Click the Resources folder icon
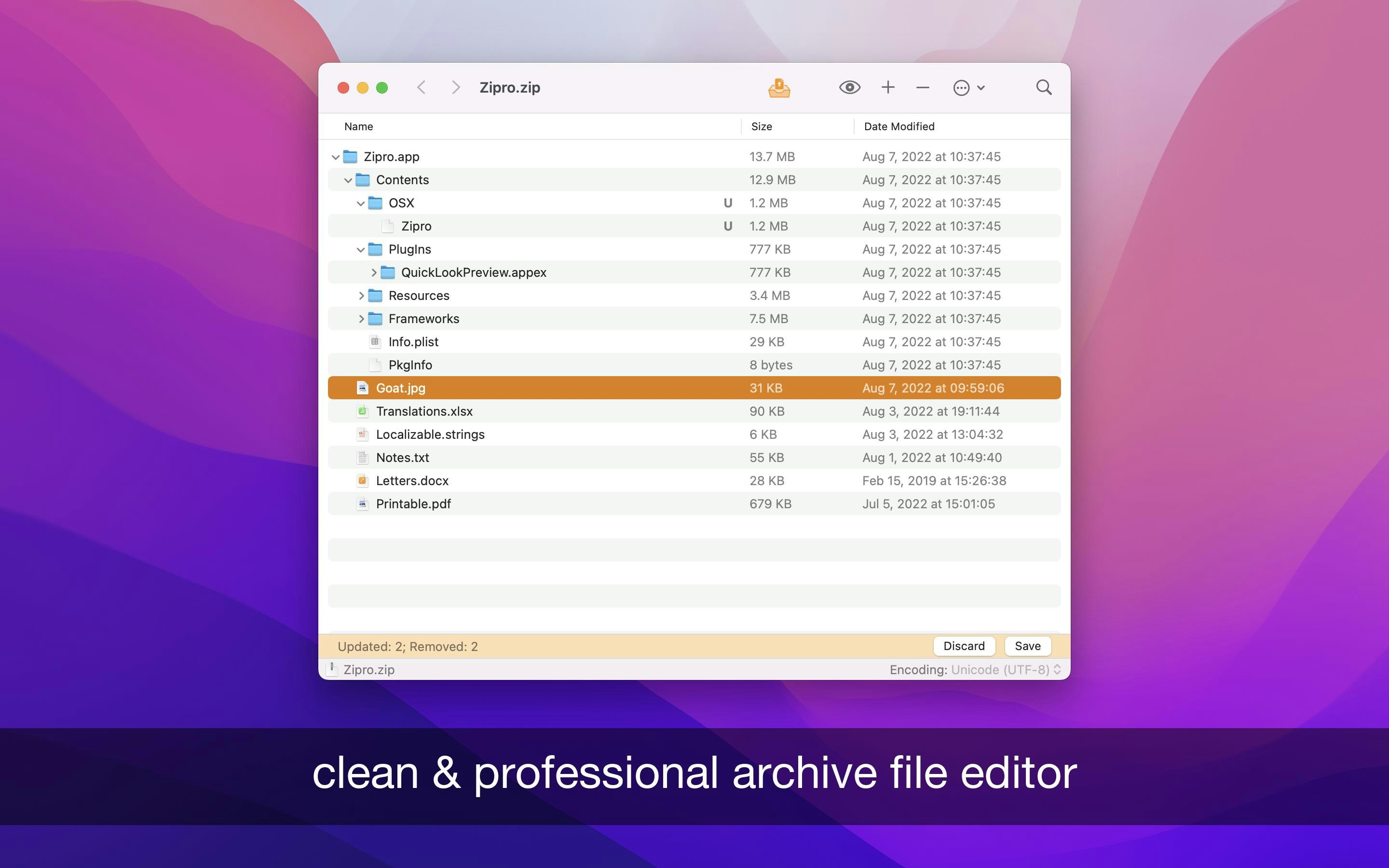This screenshot has height=868, width=1389. click(x=375, y=296)
